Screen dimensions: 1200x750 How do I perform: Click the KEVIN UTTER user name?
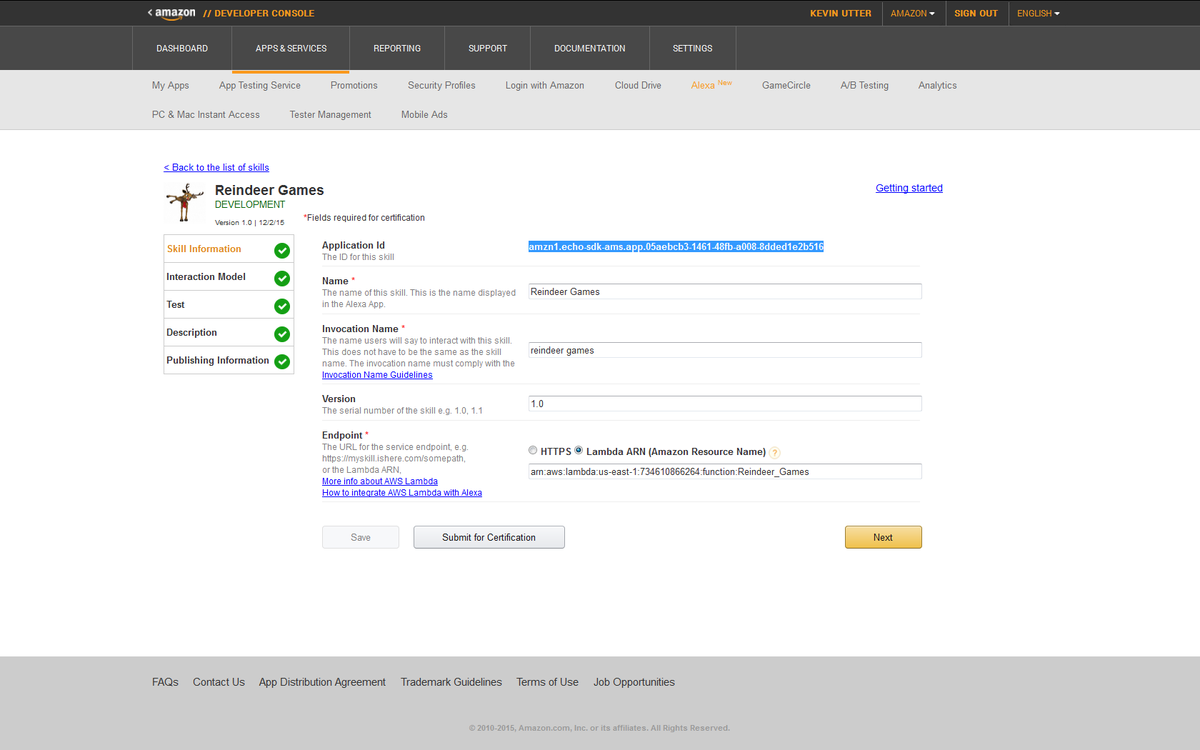(841, 13)
